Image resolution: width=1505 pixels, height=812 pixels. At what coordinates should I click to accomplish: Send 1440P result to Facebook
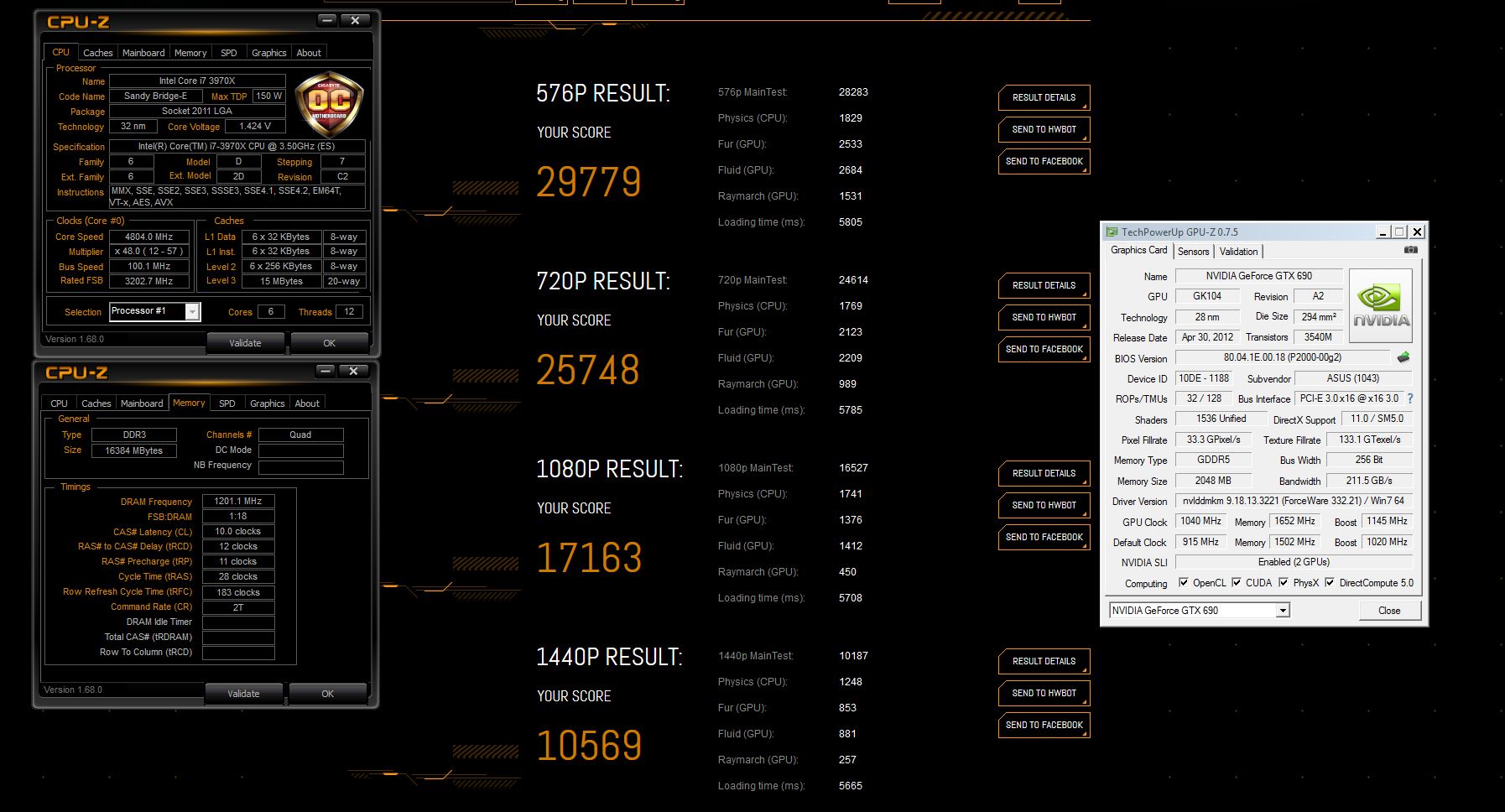click(1044, 725)
